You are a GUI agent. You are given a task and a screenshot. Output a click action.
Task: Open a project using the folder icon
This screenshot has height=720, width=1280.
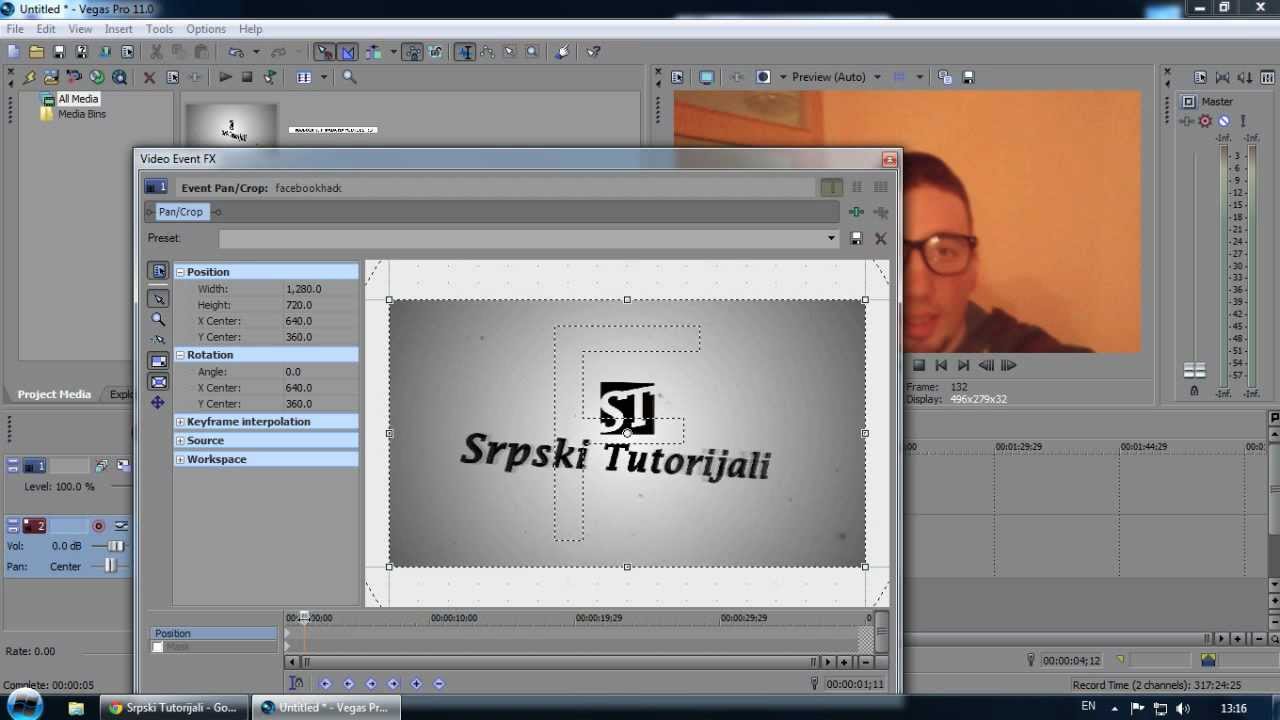(x=36, y=52)
